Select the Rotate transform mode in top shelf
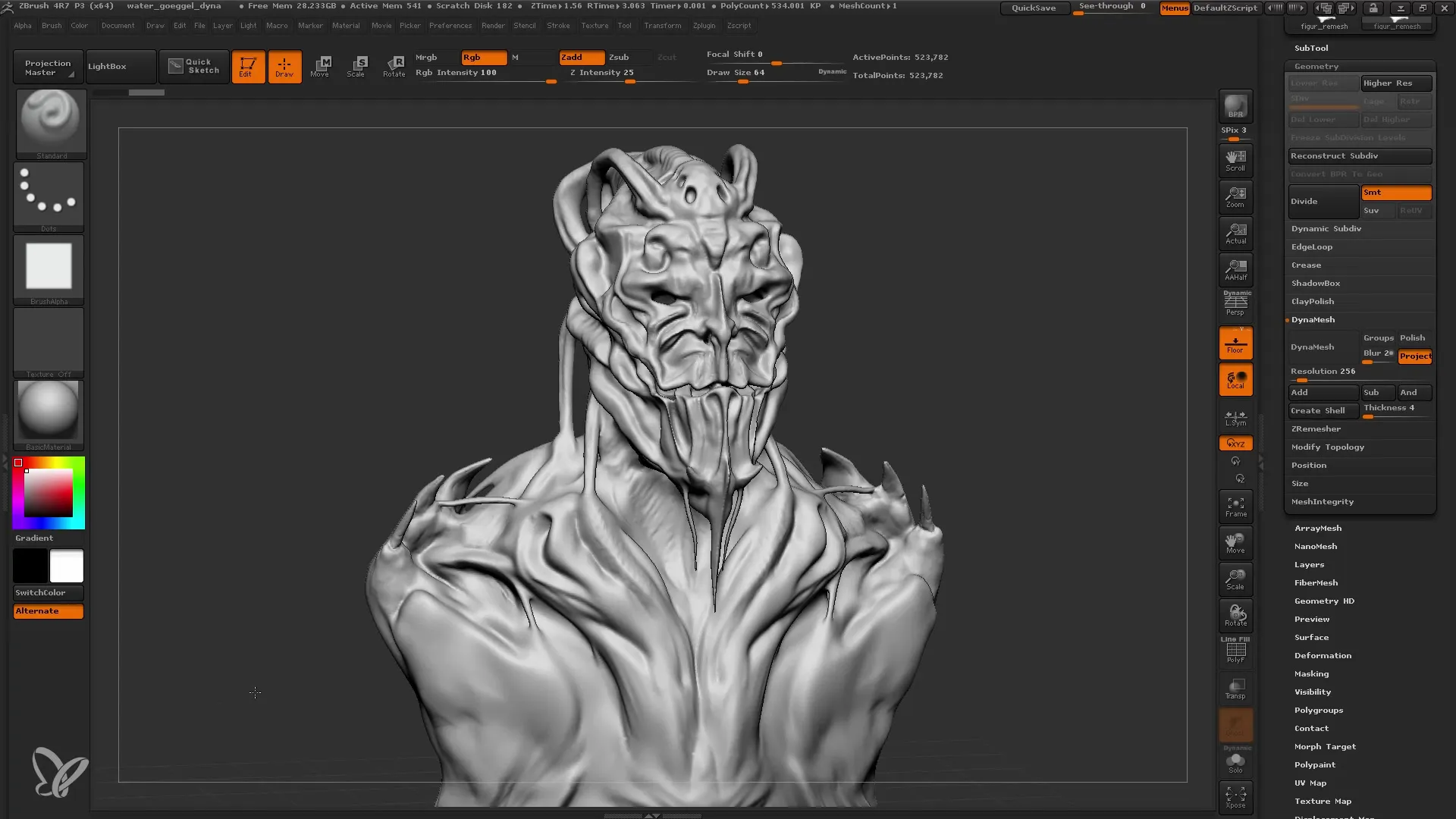 click(x=394, y=66)
